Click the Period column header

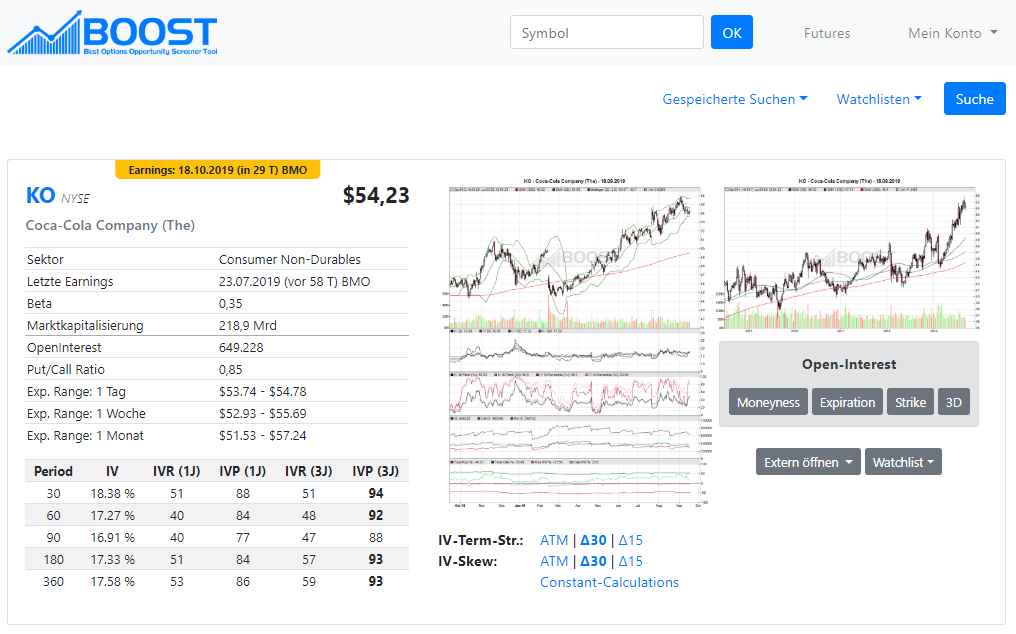click(53, 471)
